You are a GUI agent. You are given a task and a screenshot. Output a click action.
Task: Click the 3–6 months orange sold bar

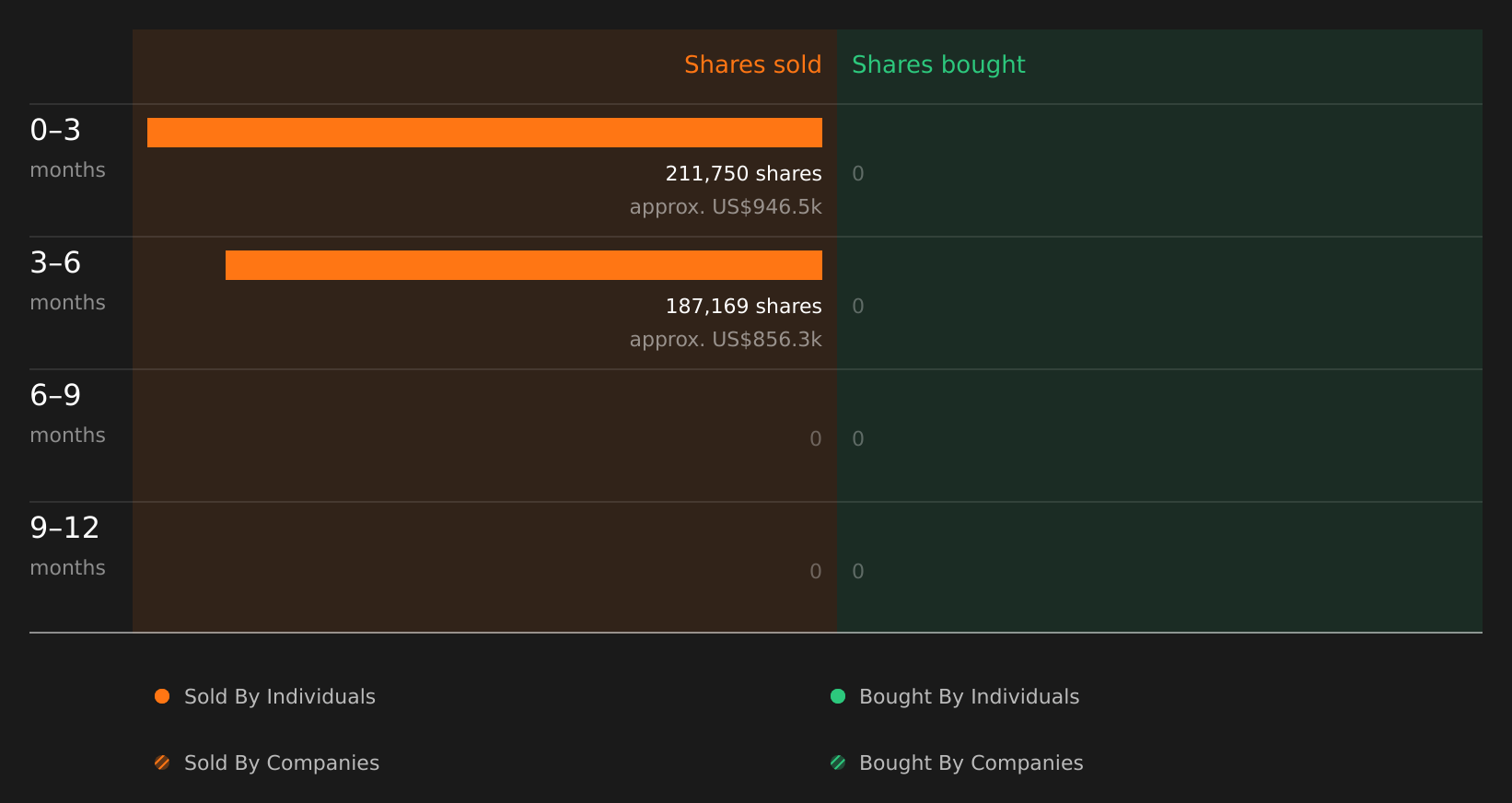click(x=524, y=265)
